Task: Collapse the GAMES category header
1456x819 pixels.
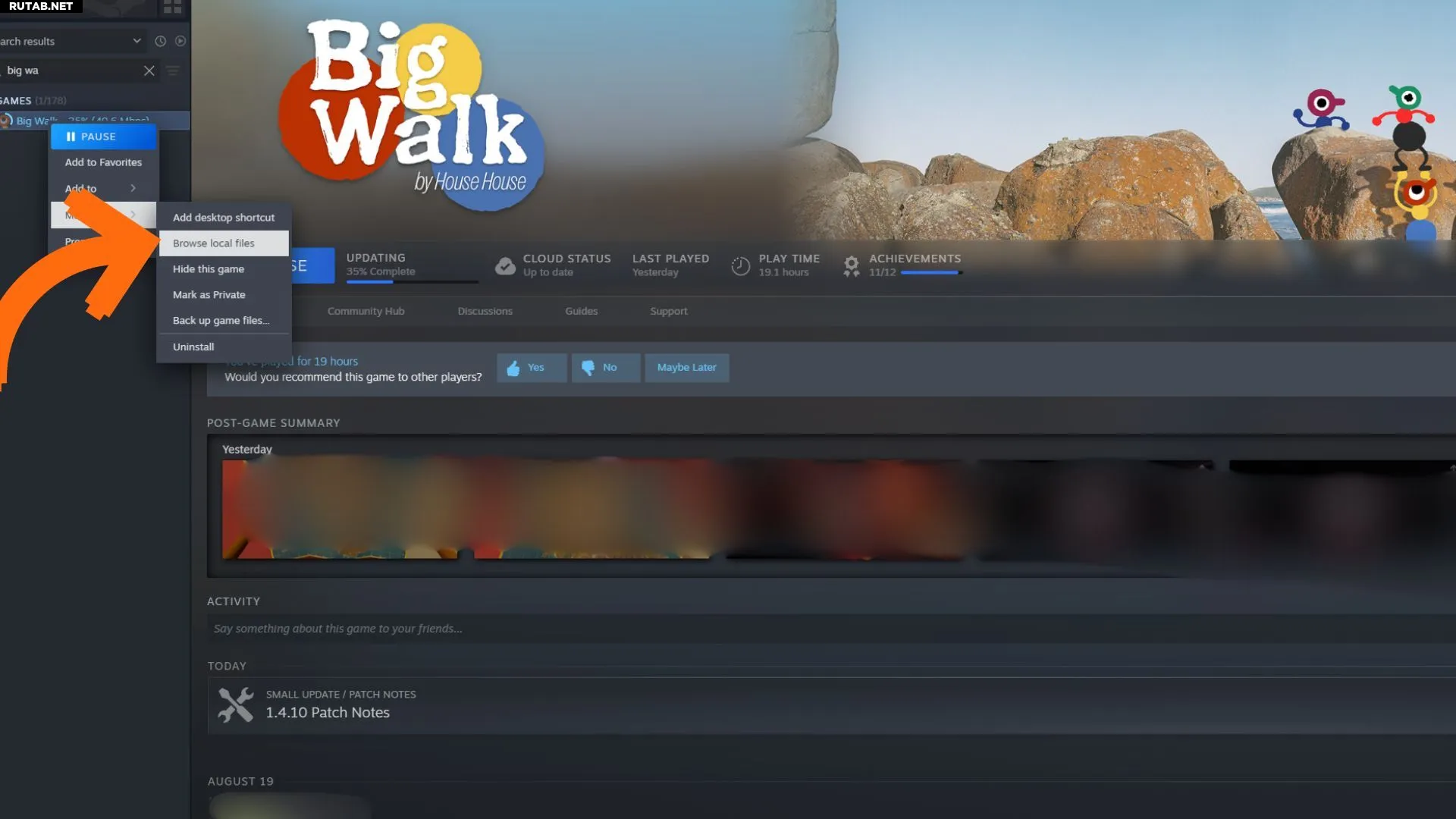Action: click(x=33, y=100)
